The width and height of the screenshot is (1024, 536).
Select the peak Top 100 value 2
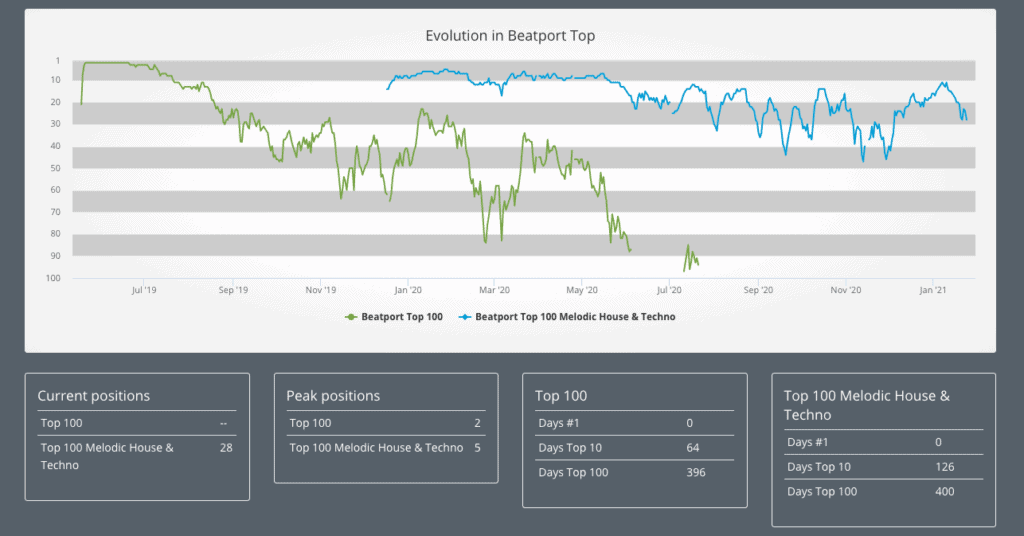click(x=477, y=424)
